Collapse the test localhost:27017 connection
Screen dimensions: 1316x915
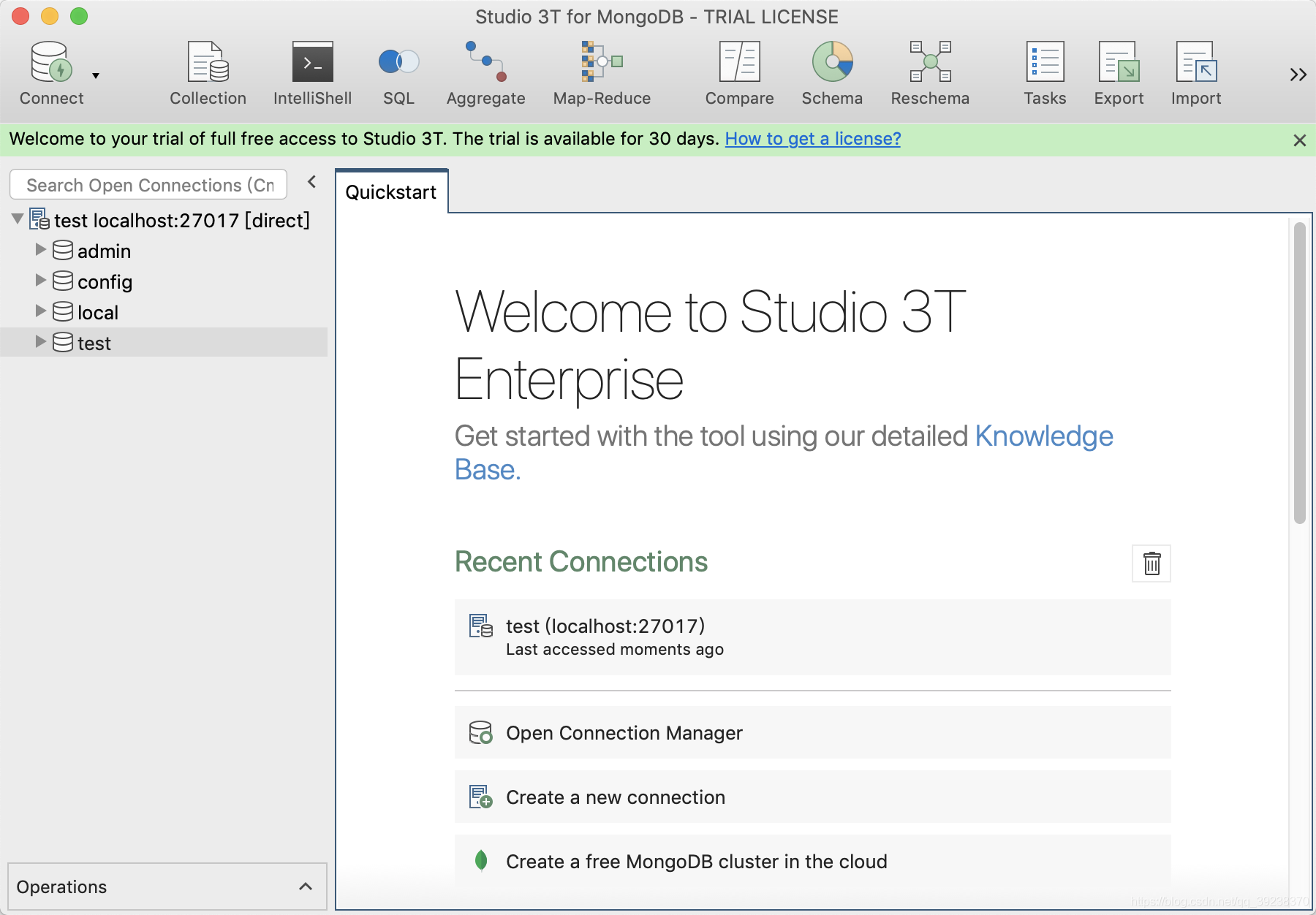click(16, 220)
